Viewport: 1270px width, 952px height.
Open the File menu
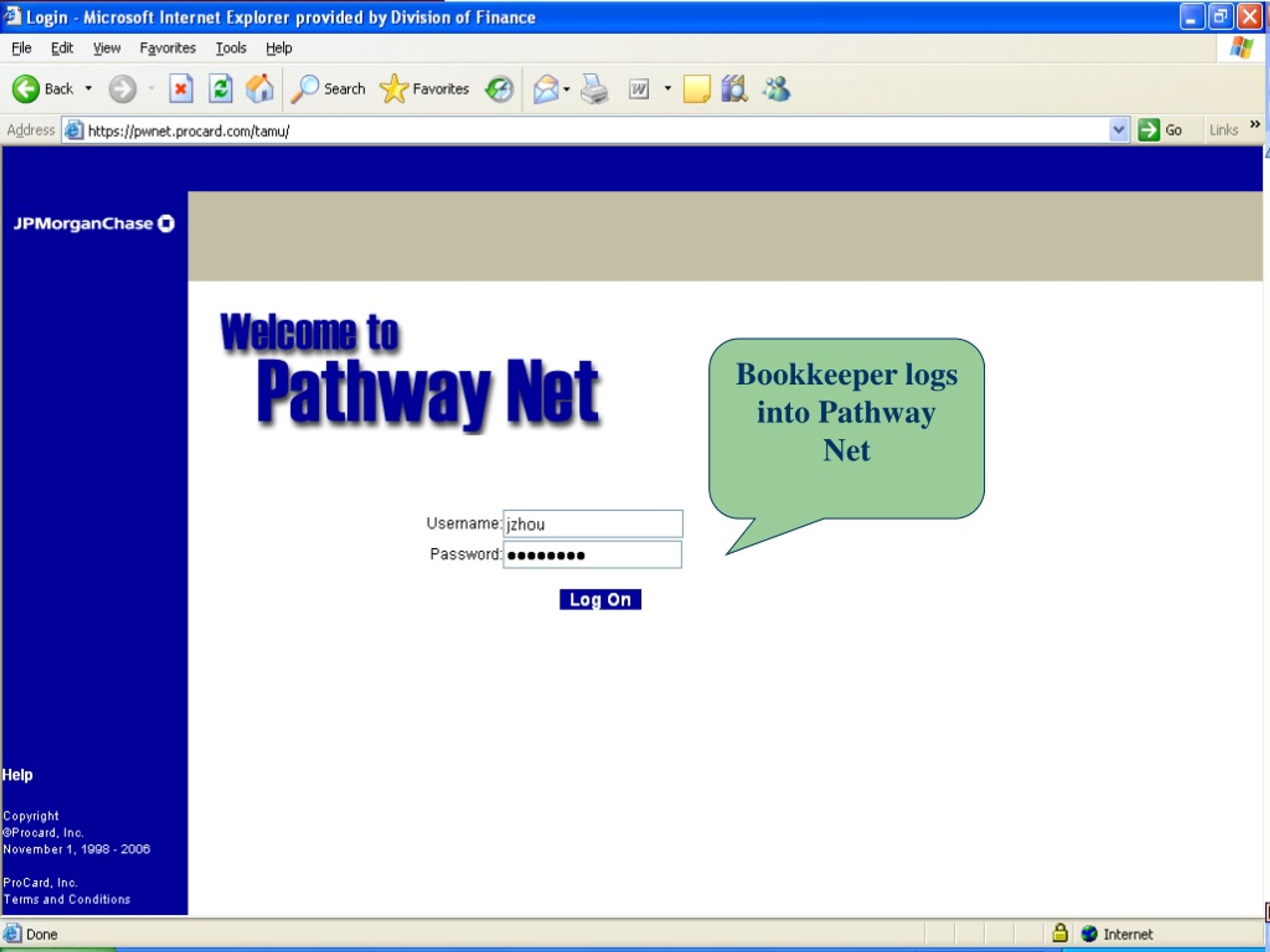point(22,48)
